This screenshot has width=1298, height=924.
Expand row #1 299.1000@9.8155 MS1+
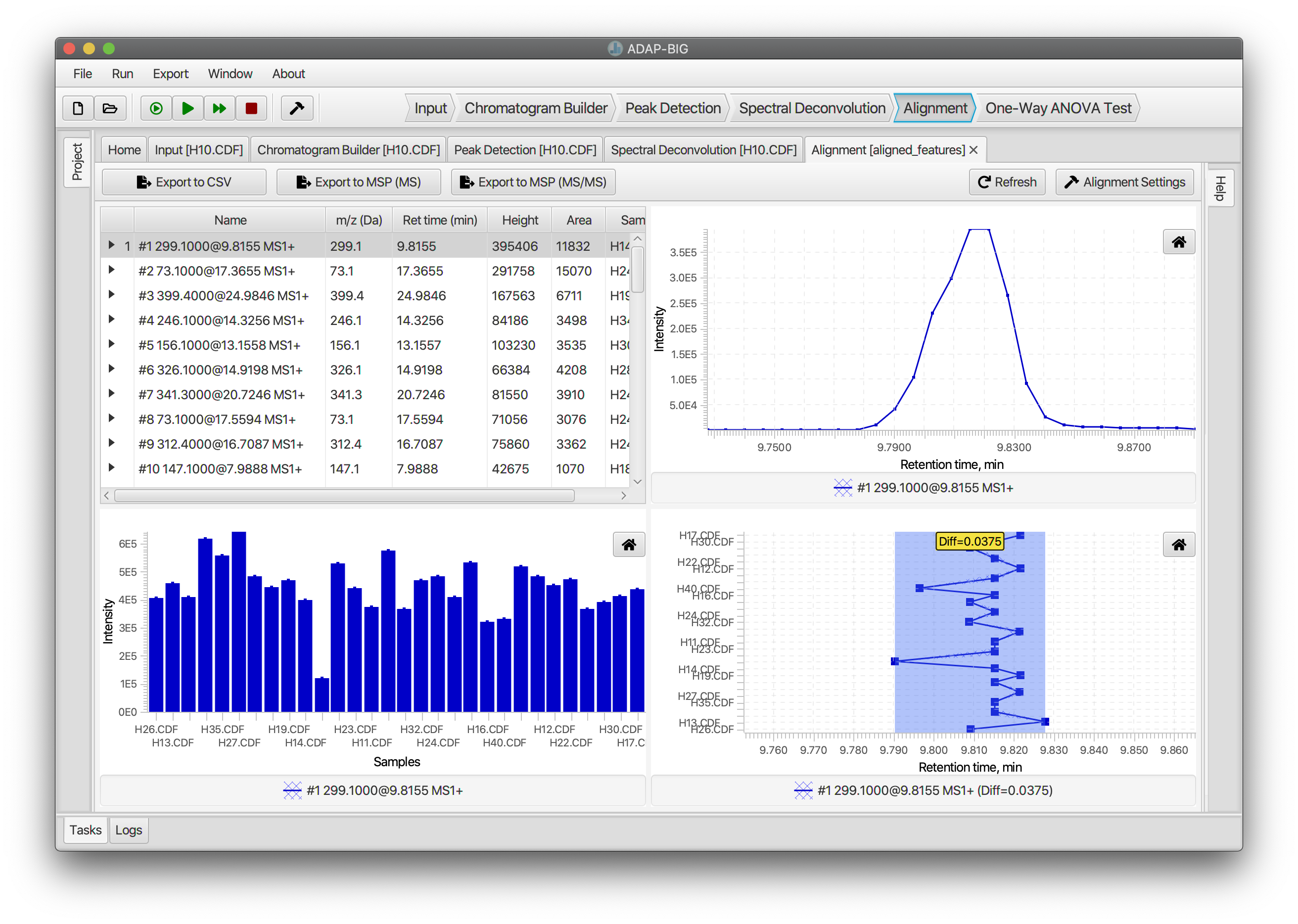click(111, 245)
